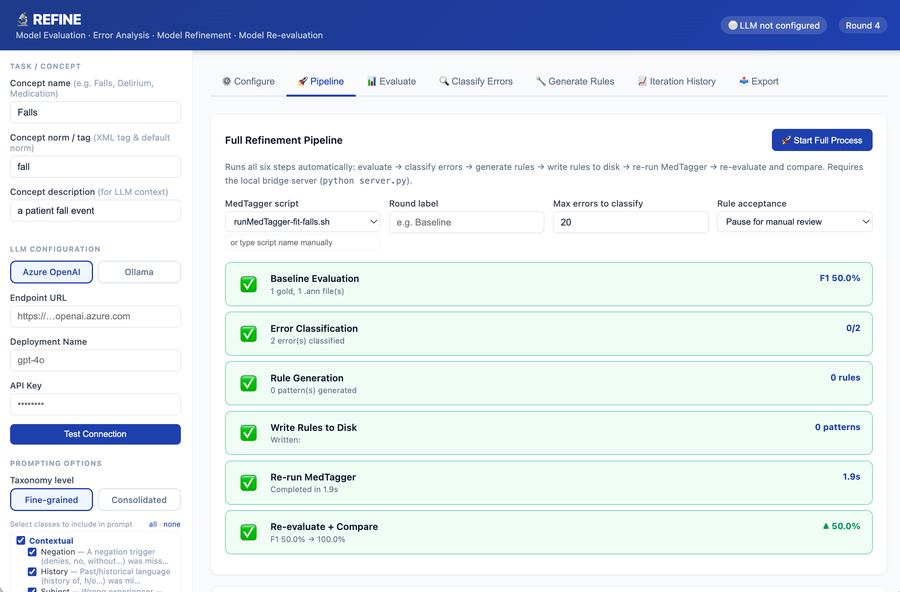Toggle the Contextual category checkbox

point(21,540)
